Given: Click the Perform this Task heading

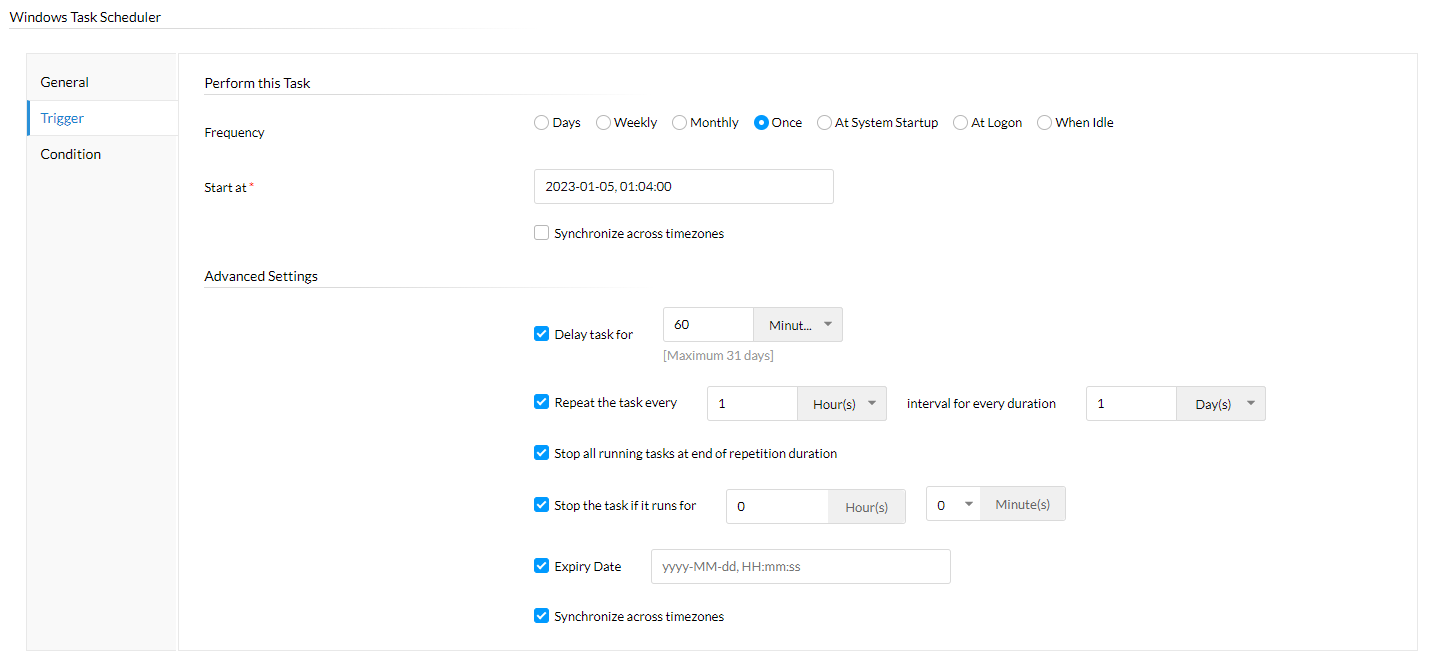Looking at the screenshot, I should [x=257, y=83].
